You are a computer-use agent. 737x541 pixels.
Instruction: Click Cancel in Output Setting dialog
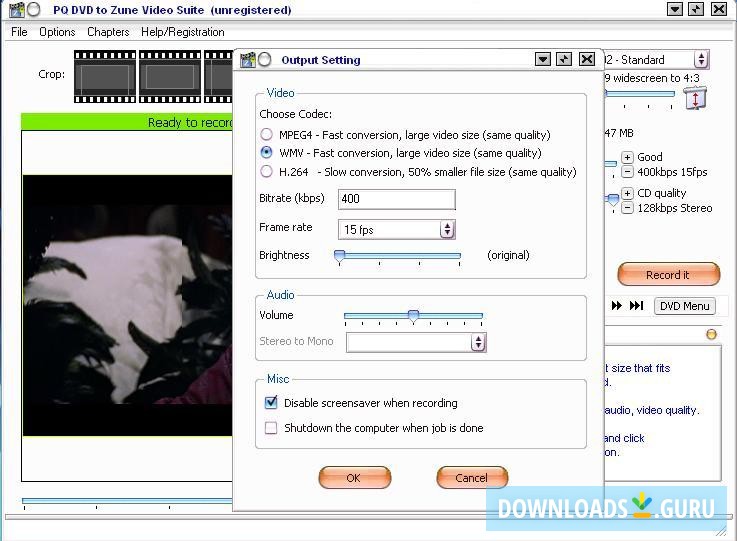tap(472, 478)
